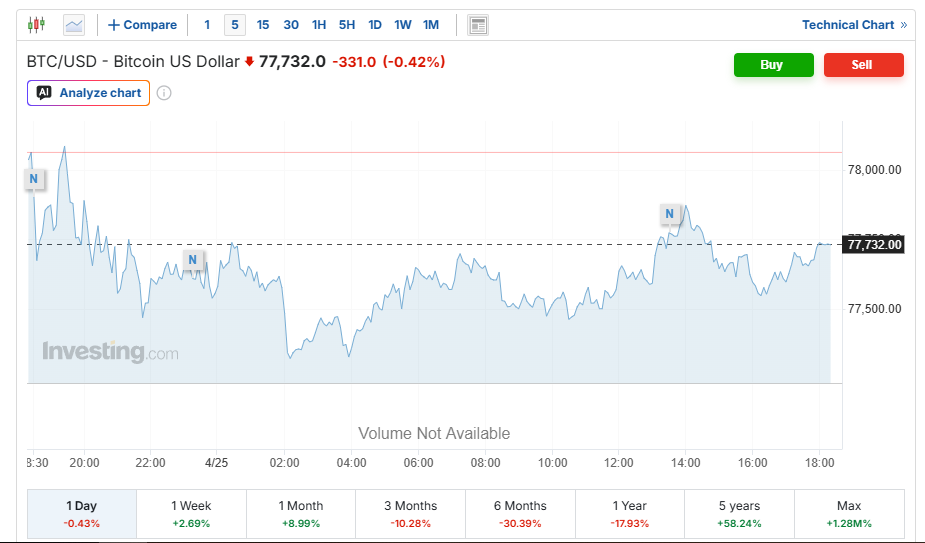Select the 15 minute interval
This screenshot has width=925, height=543.
click(263, 25)
